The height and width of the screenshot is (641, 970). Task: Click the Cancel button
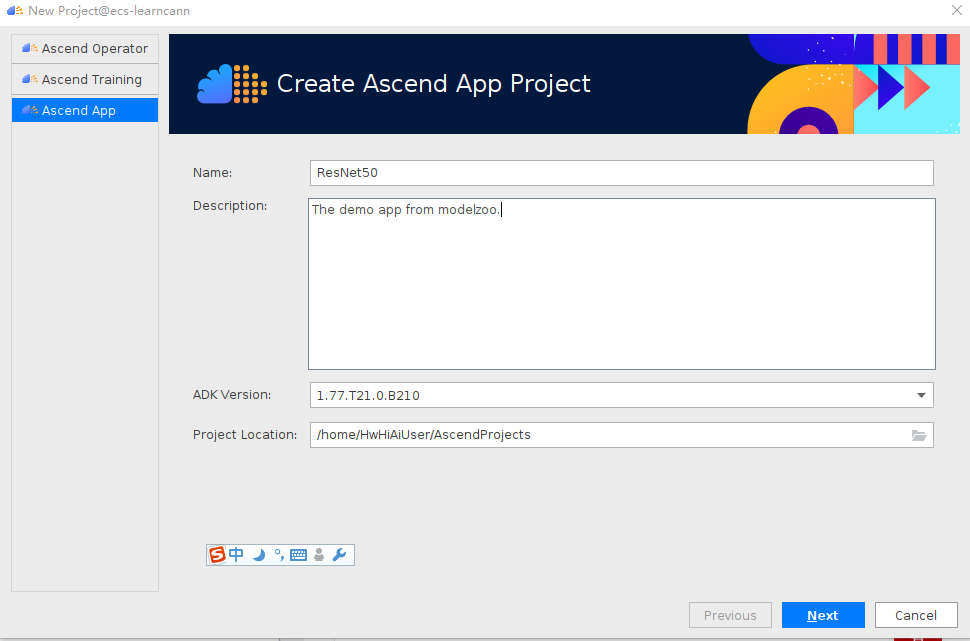click(x=916, y=615)
